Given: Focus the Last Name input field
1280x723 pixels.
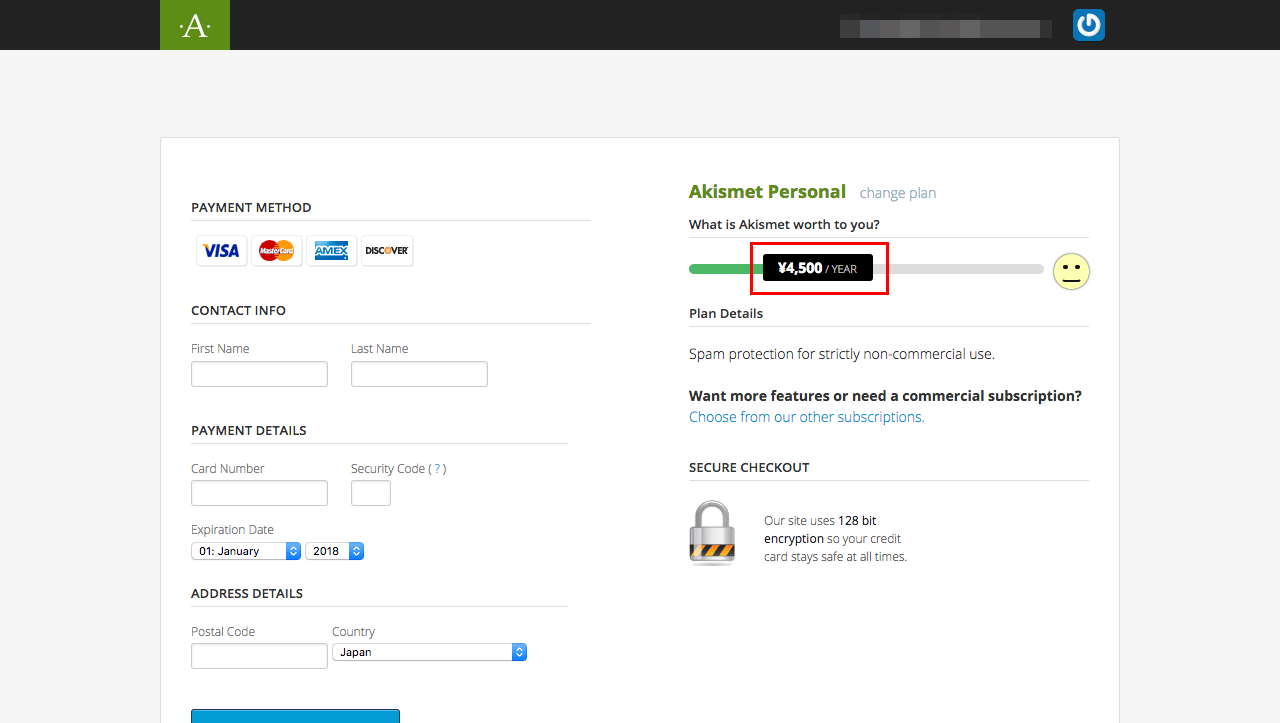Looking at the screenshot, I should coord(419,374).
